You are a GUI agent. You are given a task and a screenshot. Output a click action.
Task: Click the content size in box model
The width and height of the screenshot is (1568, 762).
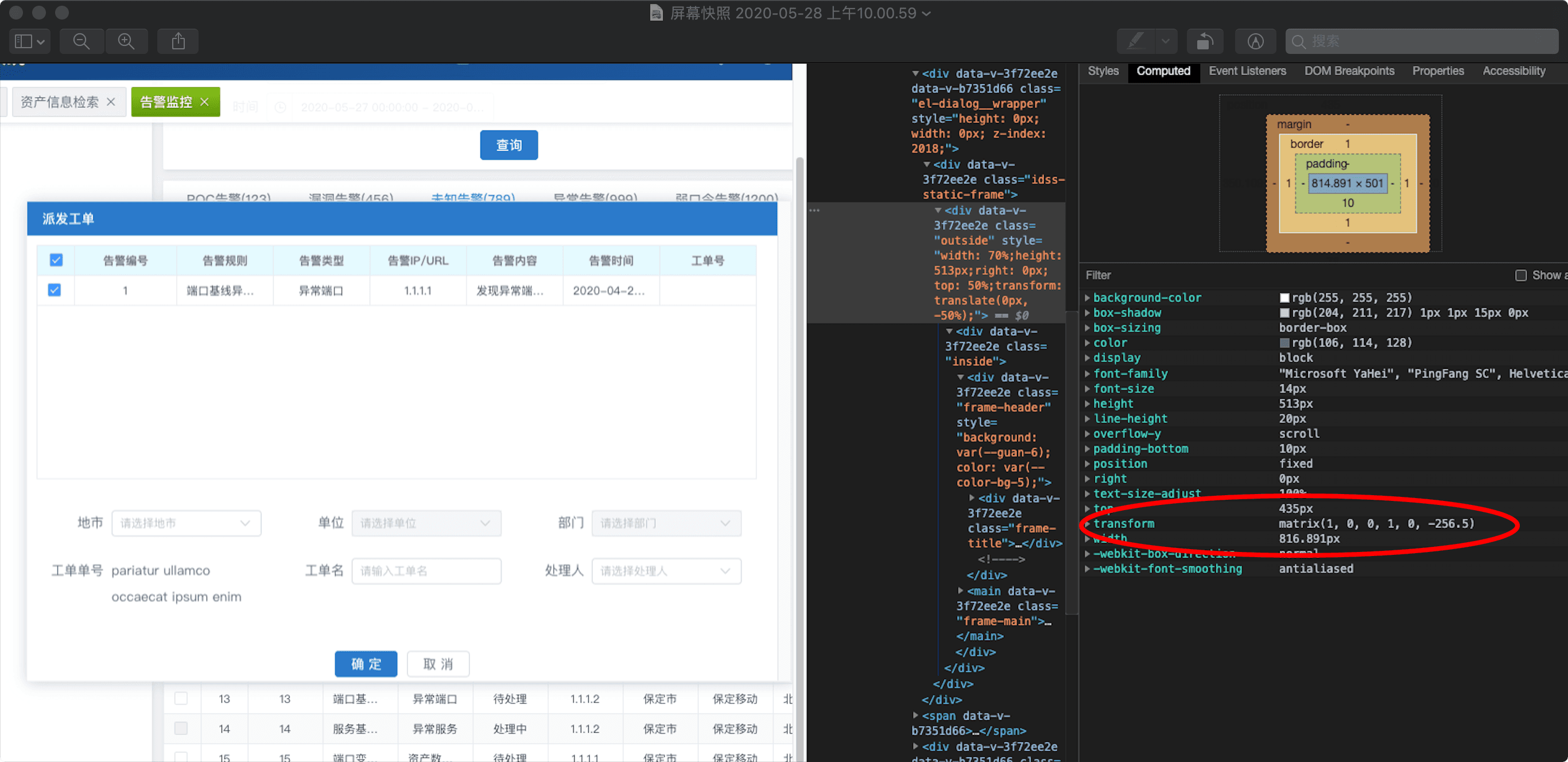(x=1347, y=183)
